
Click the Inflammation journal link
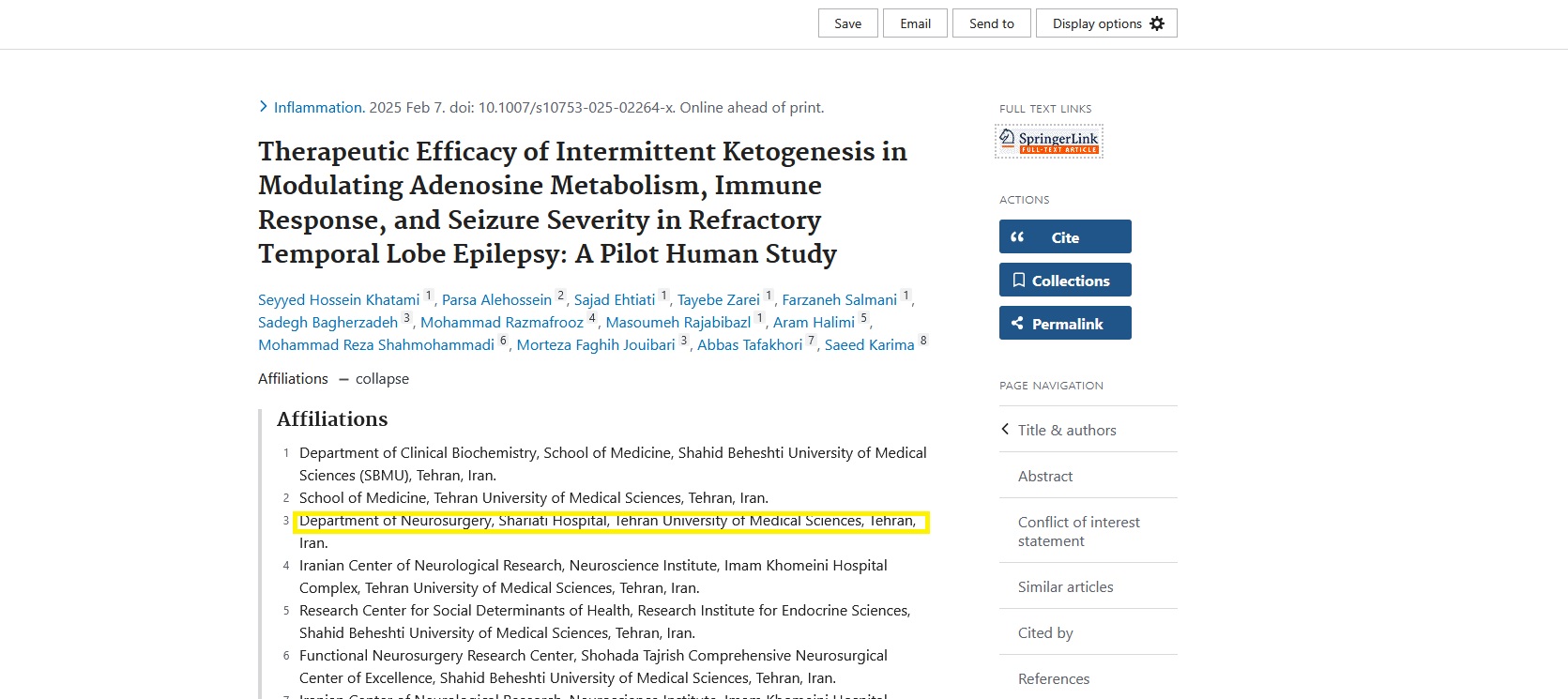tap(318, 108)
